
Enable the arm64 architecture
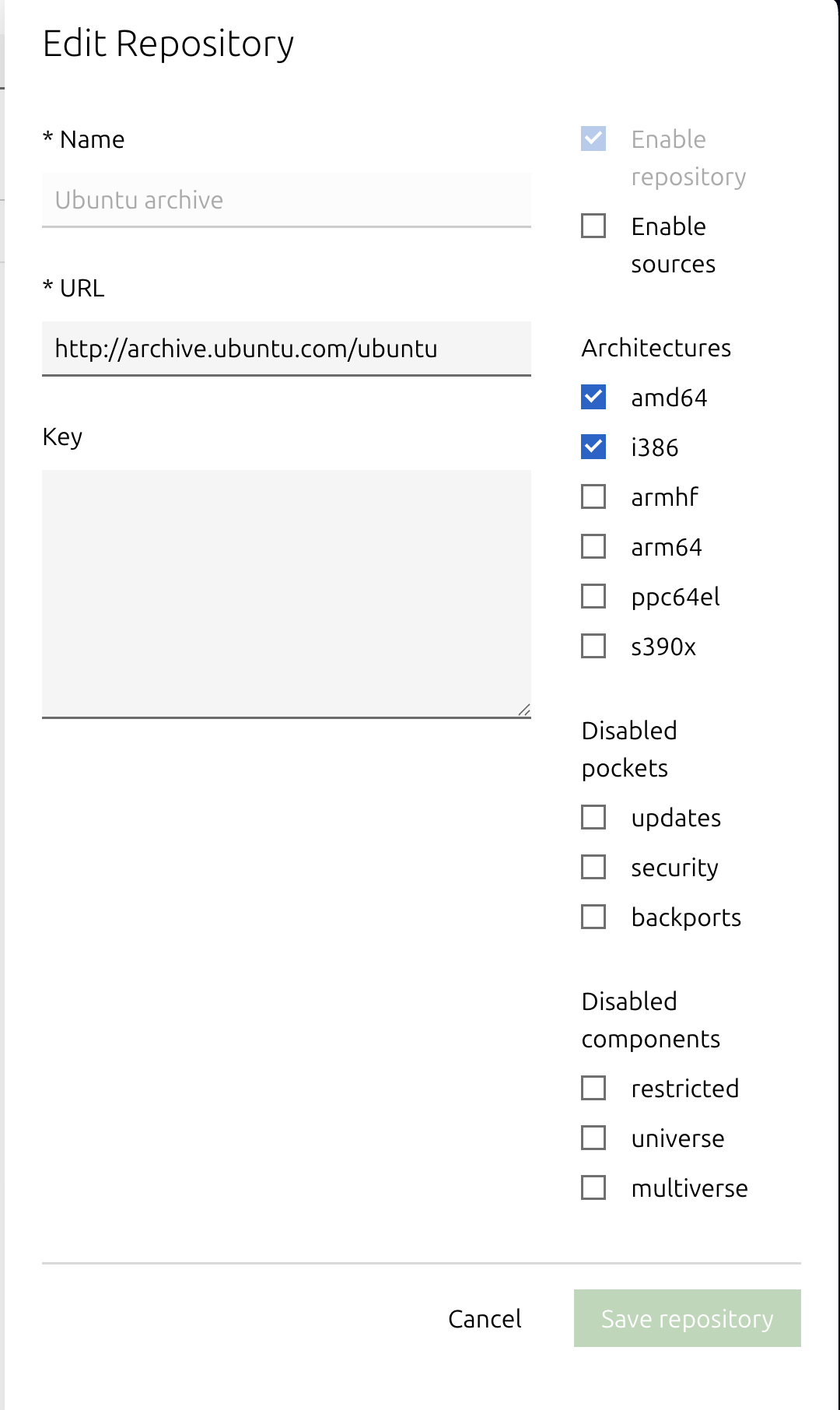pyautogui.click(x=593, y=546)
